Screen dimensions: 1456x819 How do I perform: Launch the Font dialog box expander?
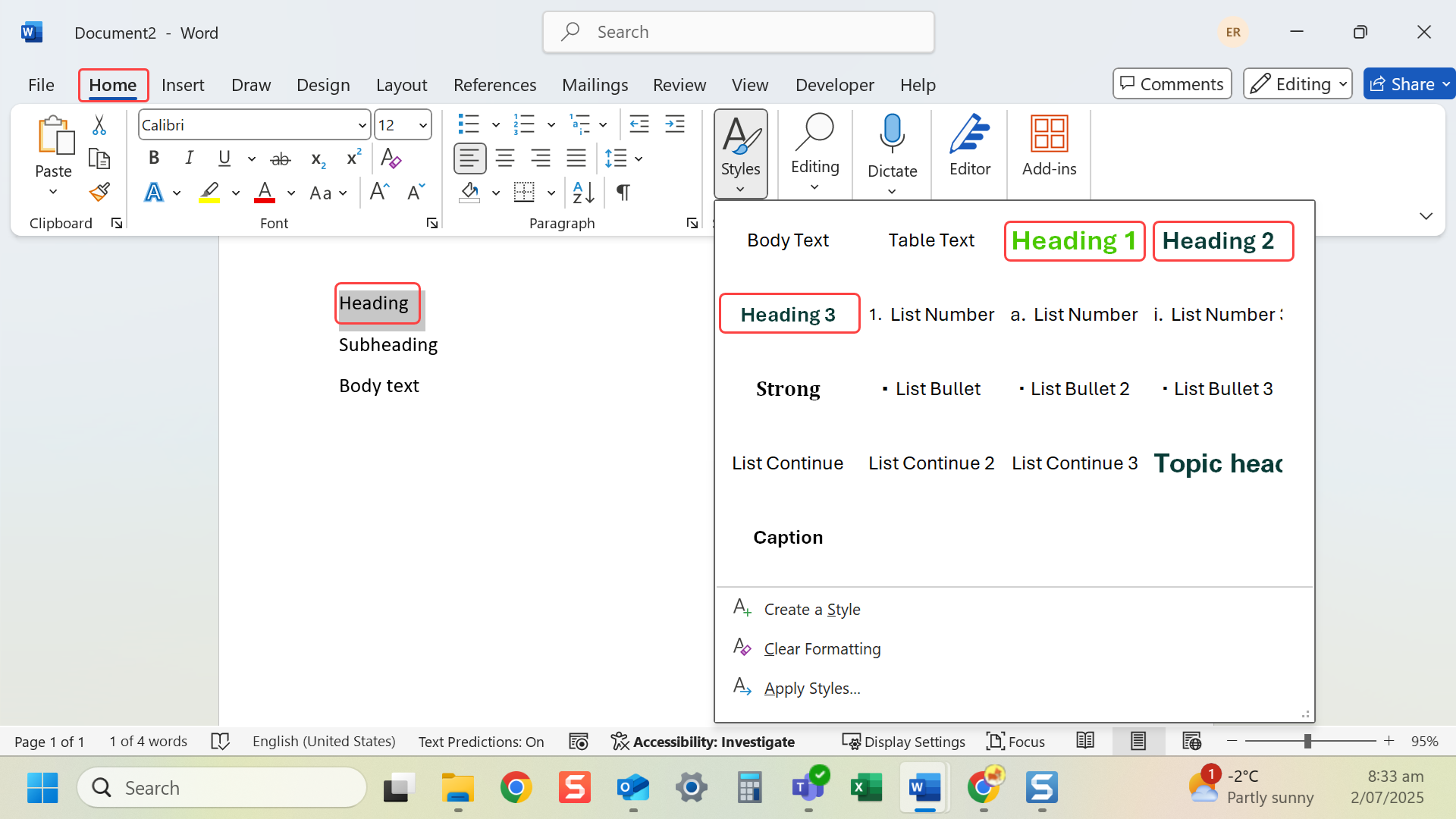click(x=431, y=223)
